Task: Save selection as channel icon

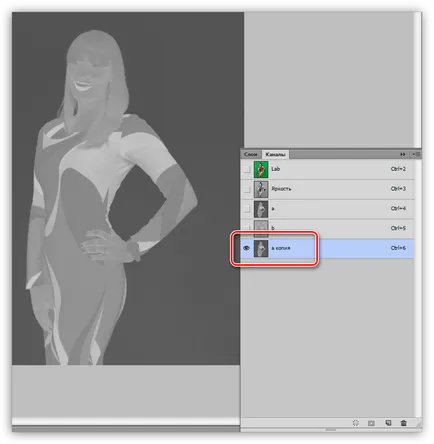Action: pos(371,423)
